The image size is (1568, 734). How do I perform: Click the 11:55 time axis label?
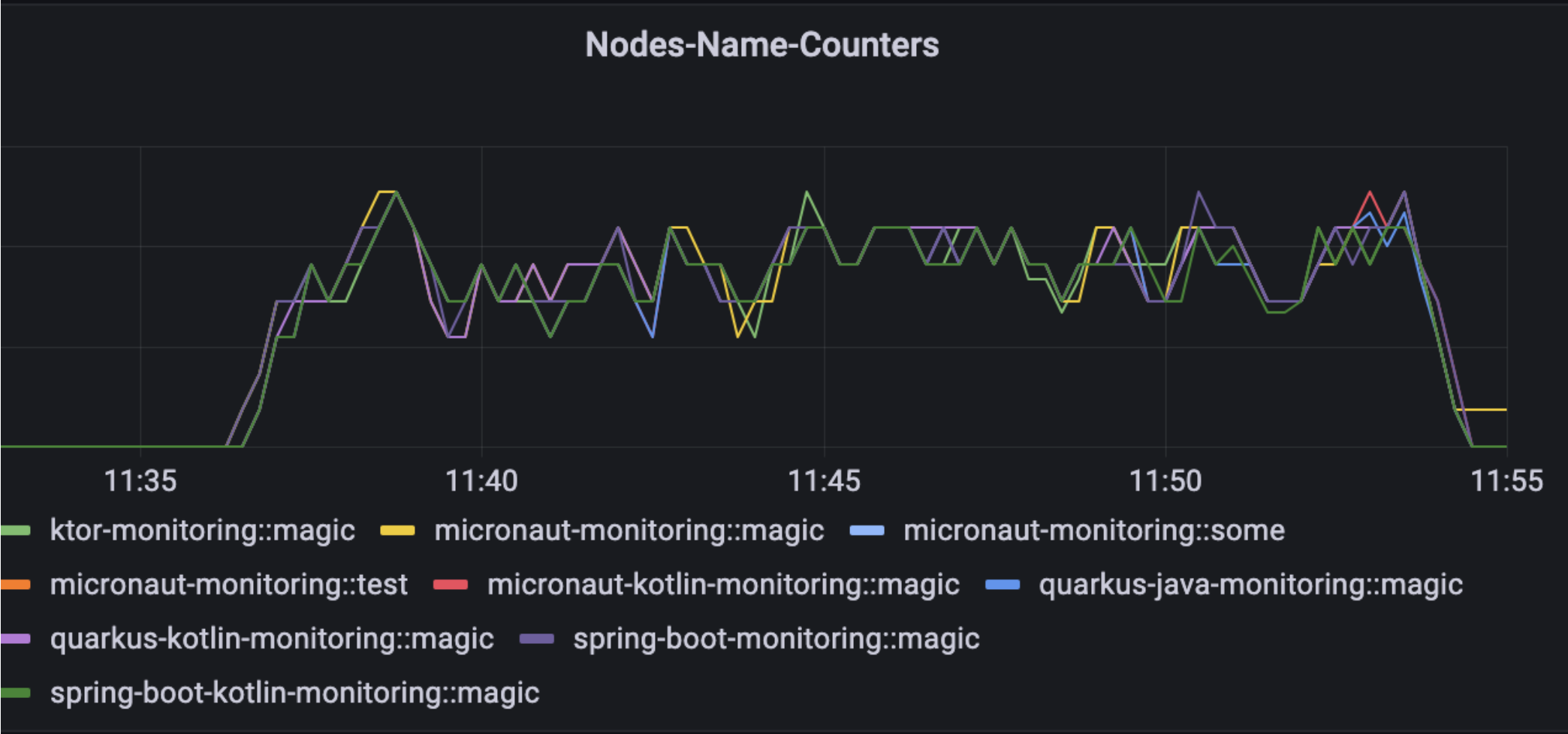coord(1506,481)
